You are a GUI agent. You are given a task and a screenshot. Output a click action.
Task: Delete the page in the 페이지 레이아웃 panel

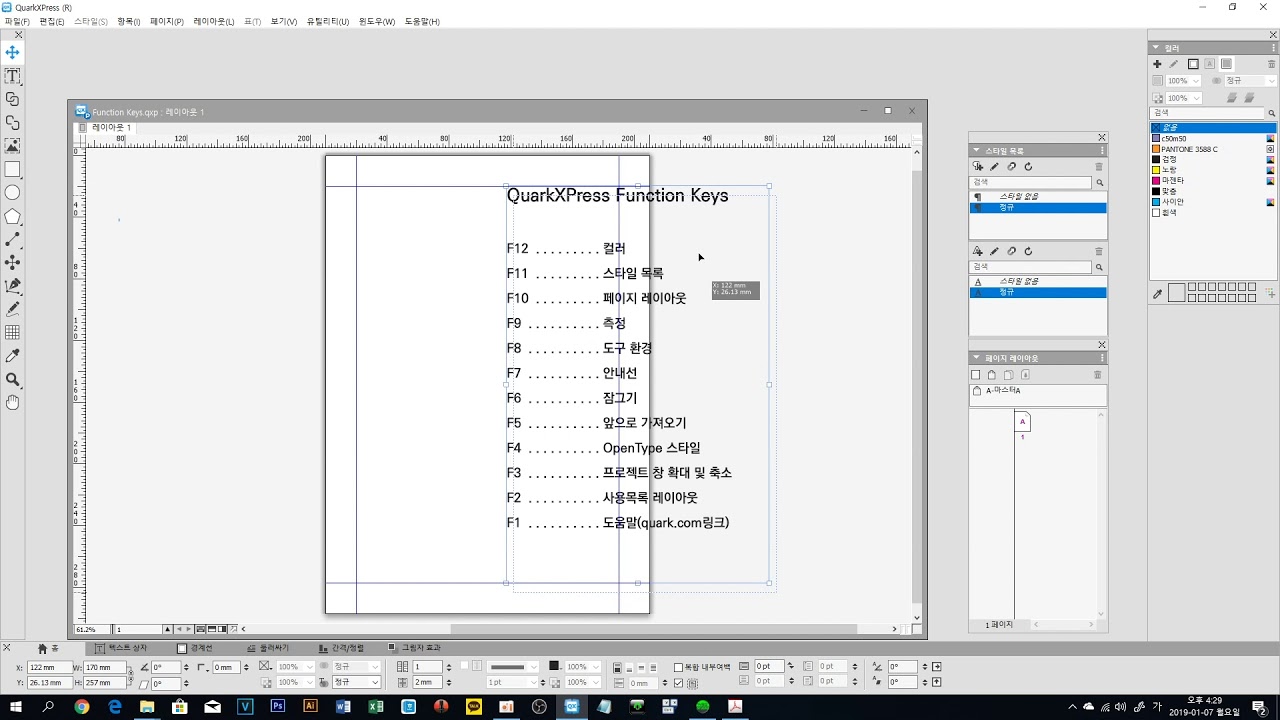[1097, 375]
